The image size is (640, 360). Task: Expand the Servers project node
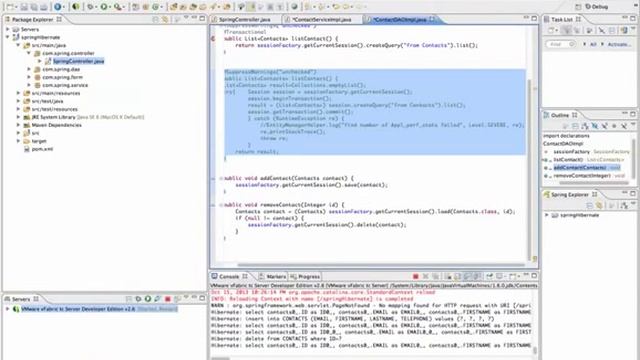[x=7, y=29]
